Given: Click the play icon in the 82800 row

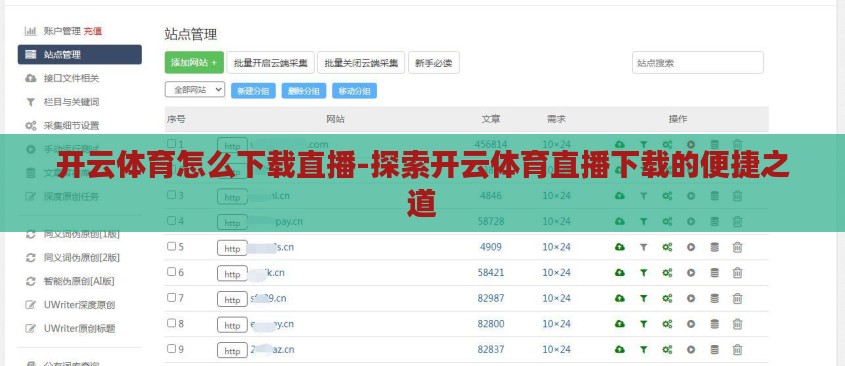Looking at the screenshot, I should click(691, 324).
